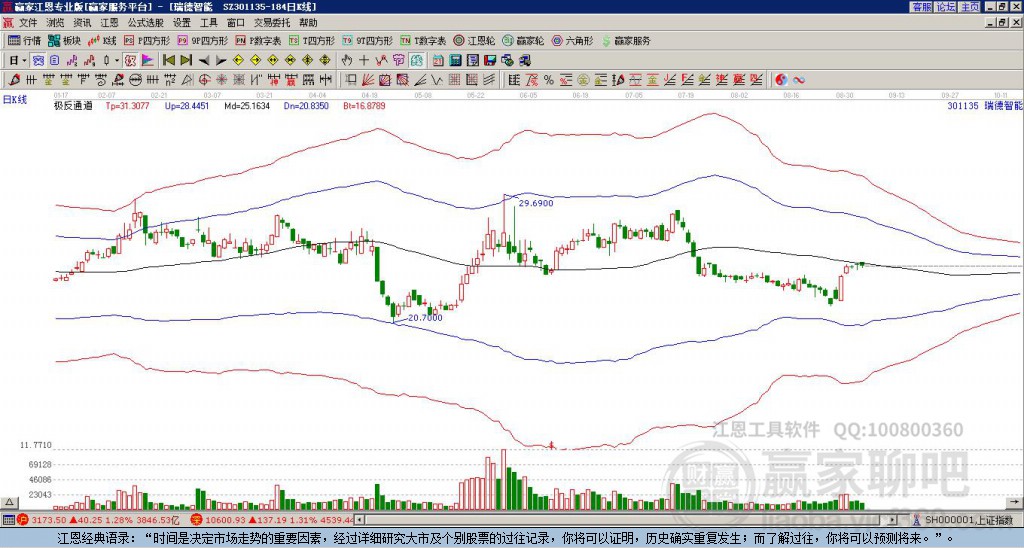Click the 日K线 label
This screenshot has width=1024, height=548.
[x=15, y=99]
